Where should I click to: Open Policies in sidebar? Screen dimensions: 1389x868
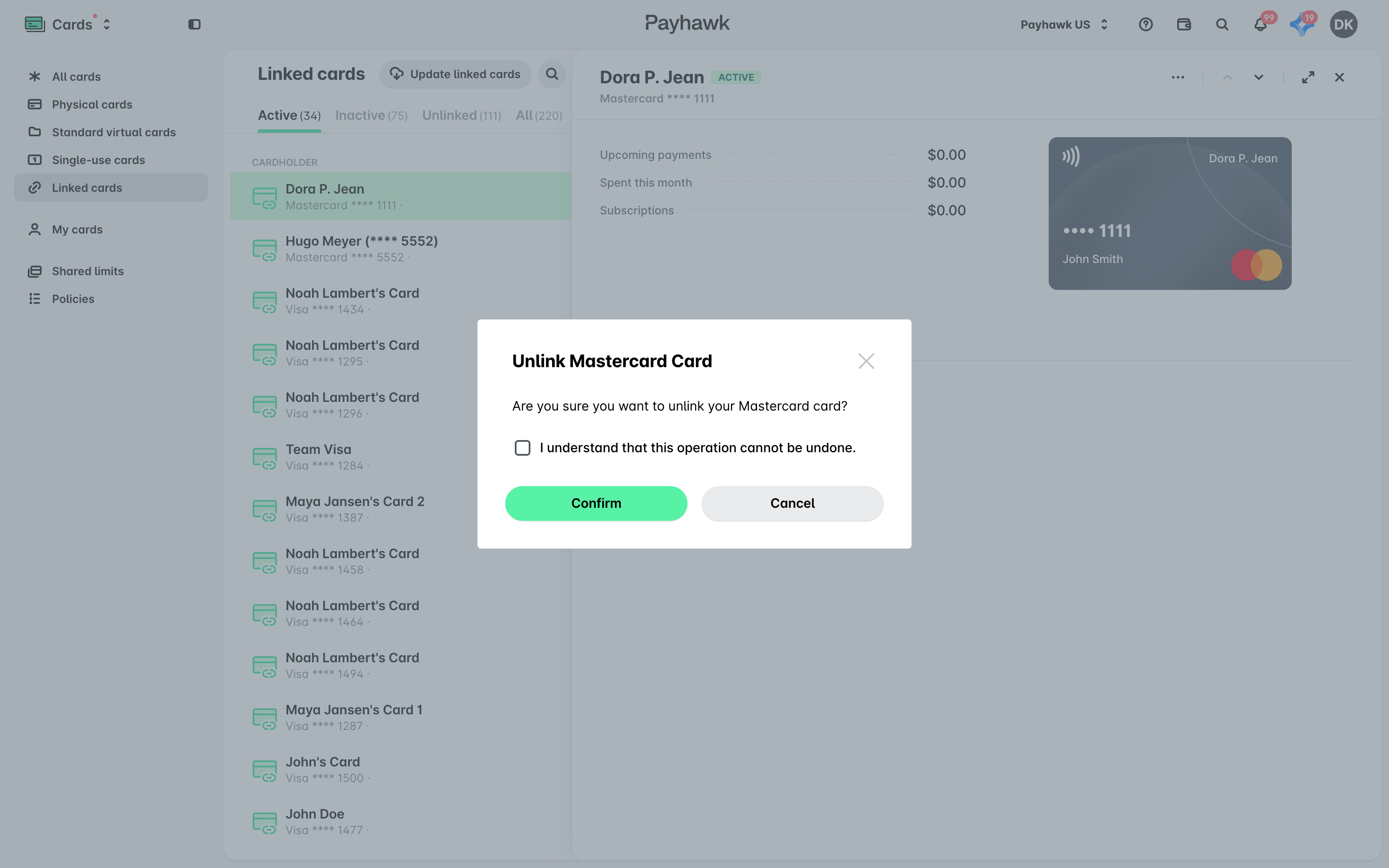pyautogui.click(x=111, y=299)
